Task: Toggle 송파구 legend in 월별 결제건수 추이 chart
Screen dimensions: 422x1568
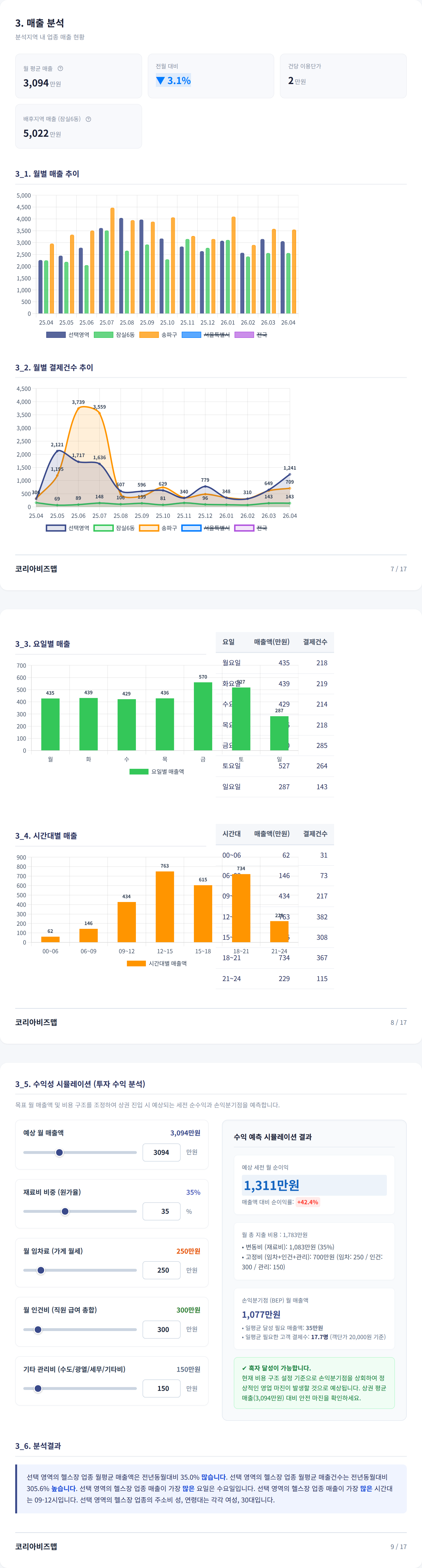Action: click(158, 528)
